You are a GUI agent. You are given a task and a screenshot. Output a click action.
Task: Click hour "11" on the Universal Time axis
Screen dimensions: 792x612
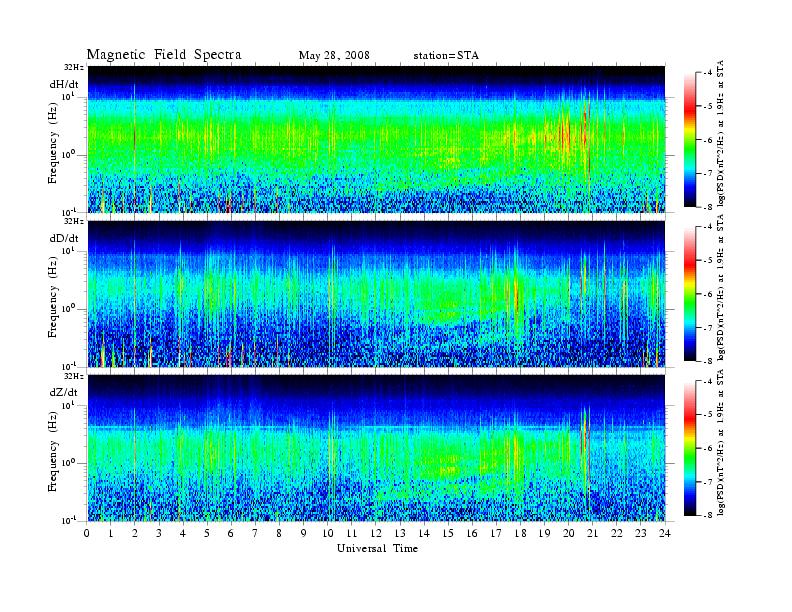pos(352,533)
